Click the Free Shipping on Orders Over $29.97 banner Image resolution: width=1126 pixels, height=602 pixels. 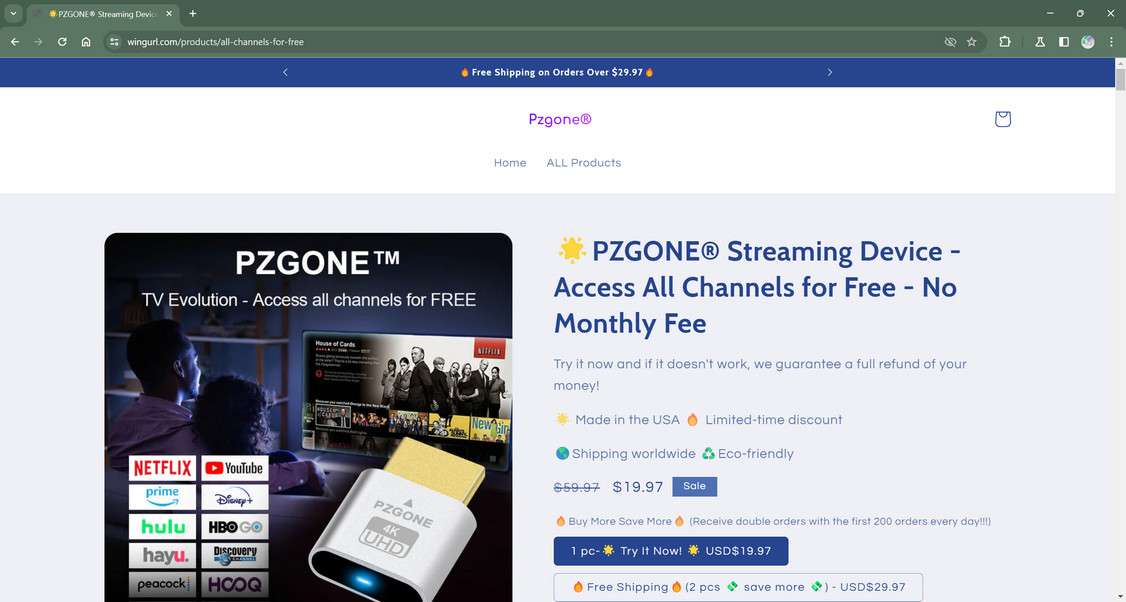(557, 72)
